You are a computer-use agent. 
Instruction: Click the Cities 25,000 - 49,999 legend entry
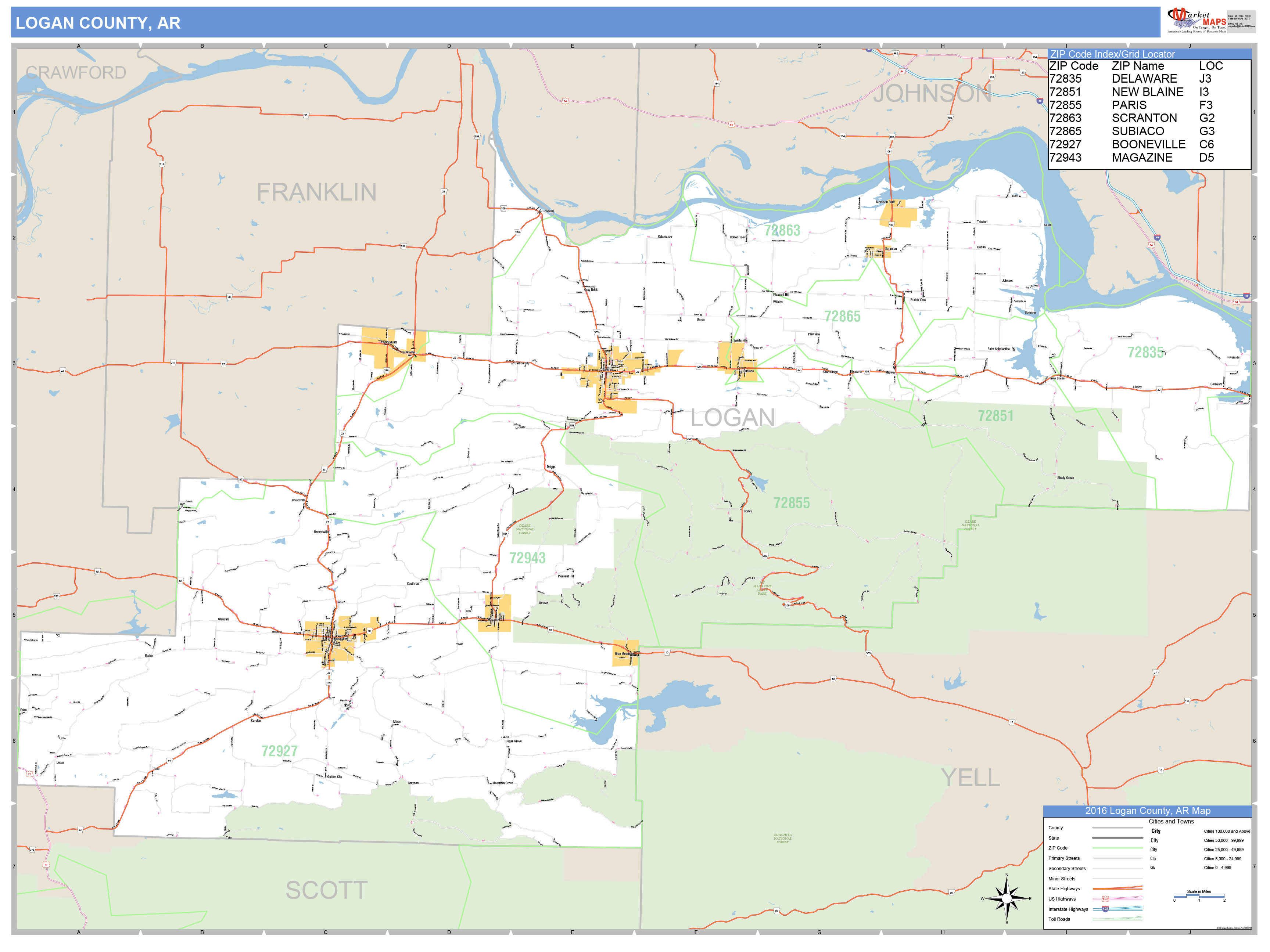pyautogui.click(x=1223, y=849)
